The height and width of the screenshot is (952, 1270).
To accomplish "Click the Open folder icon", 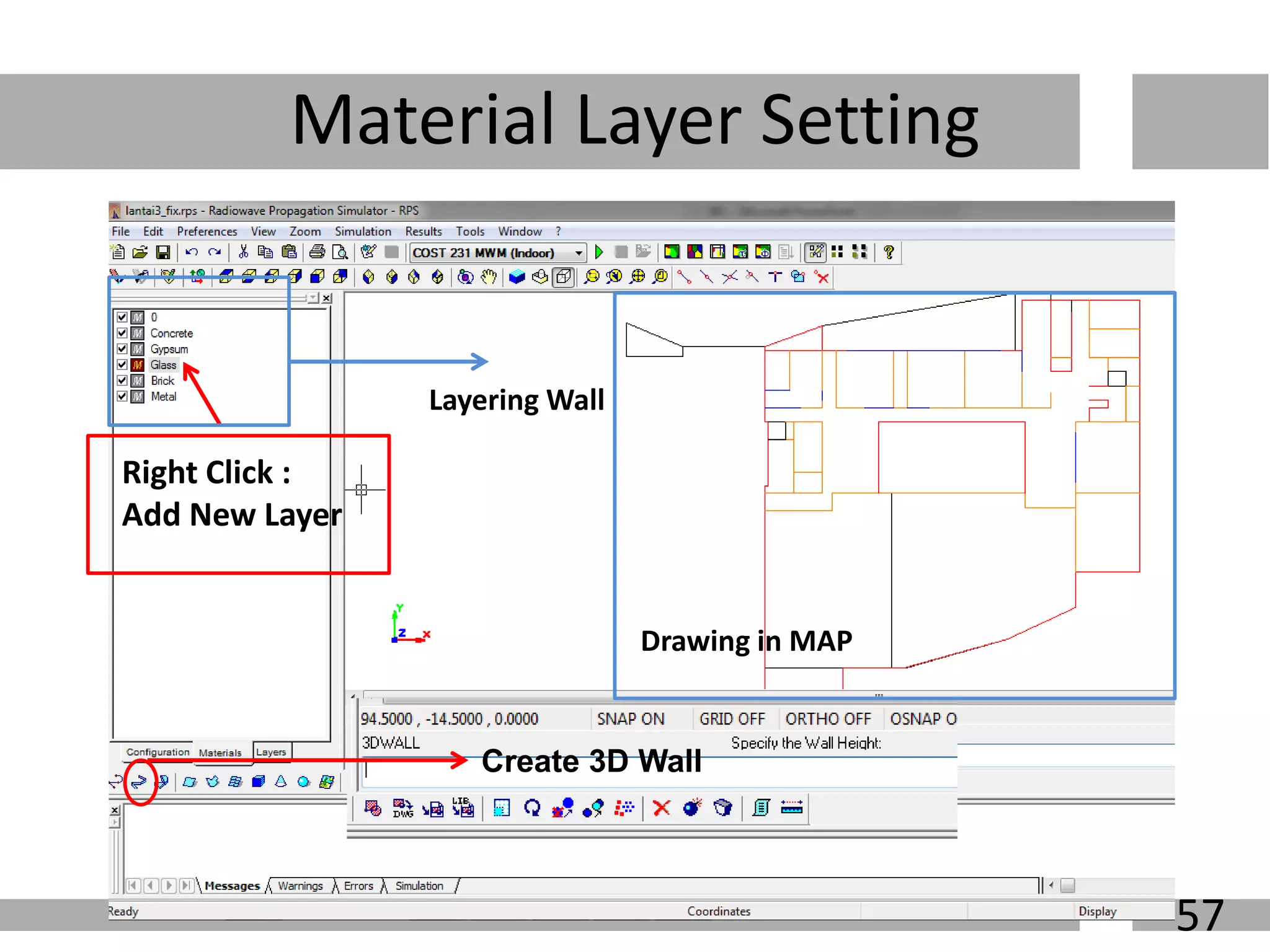I will point(140,252).
